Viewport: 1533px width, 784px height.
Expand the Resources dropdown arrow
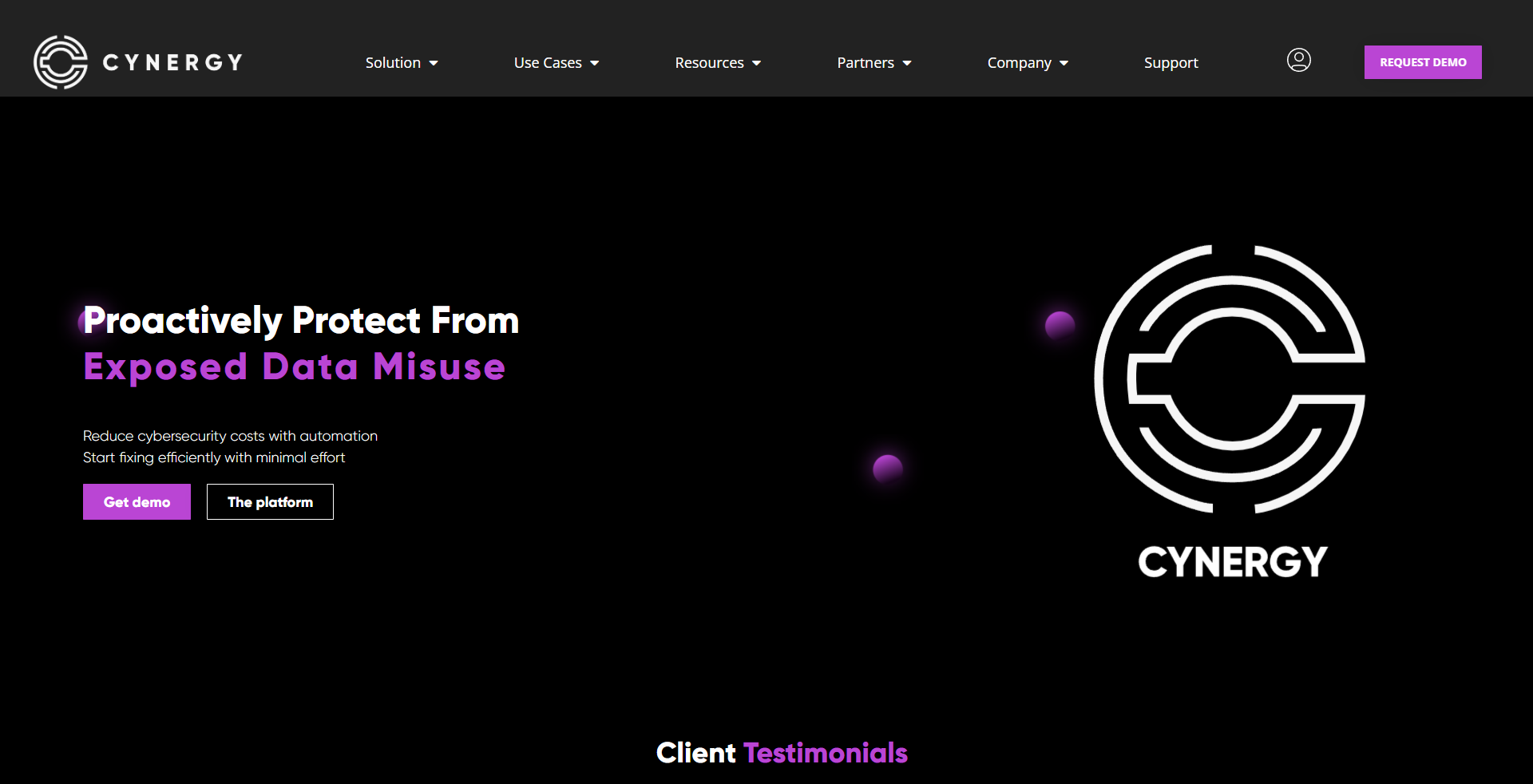[757, 63]
